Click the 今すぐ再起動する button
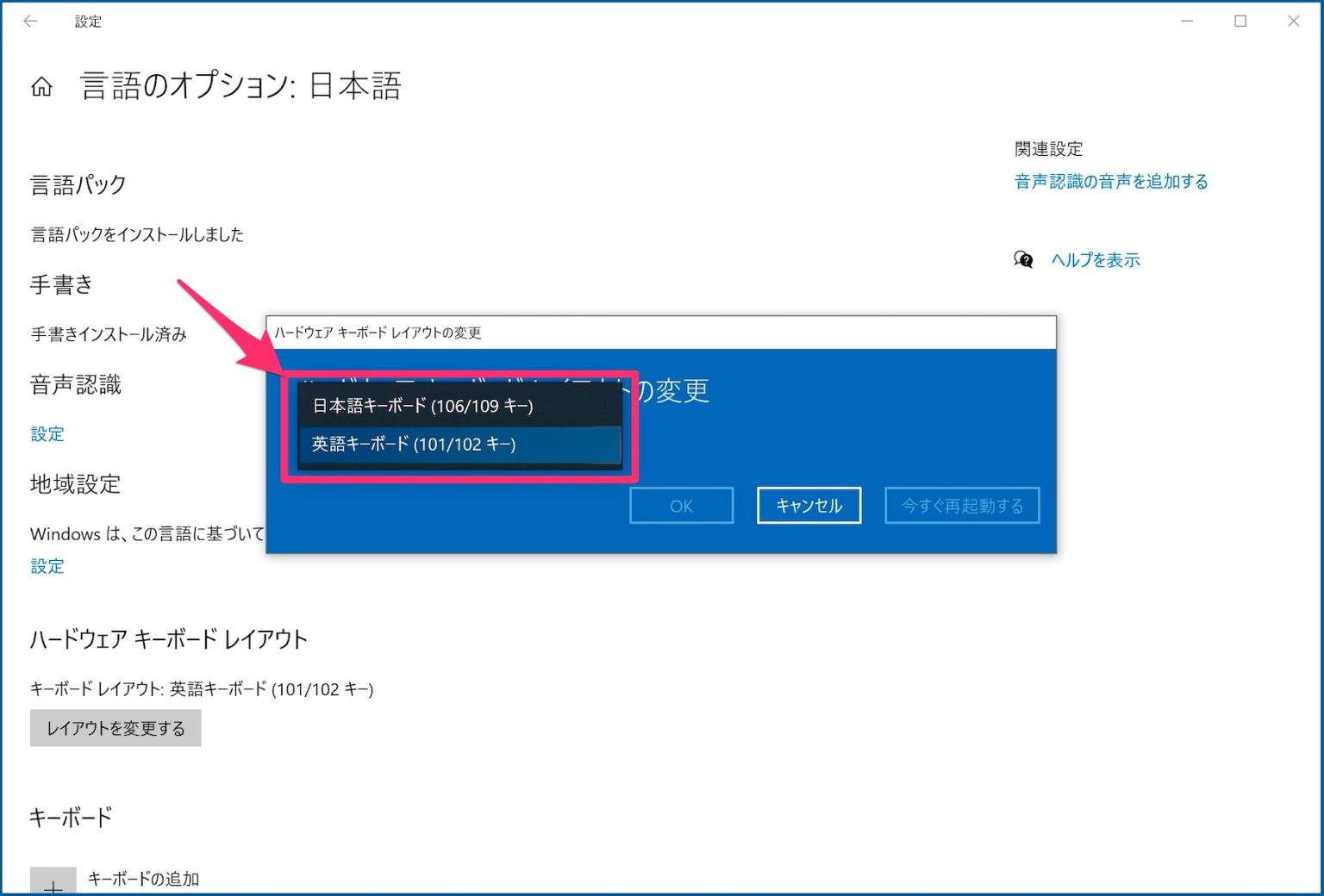 962,506
